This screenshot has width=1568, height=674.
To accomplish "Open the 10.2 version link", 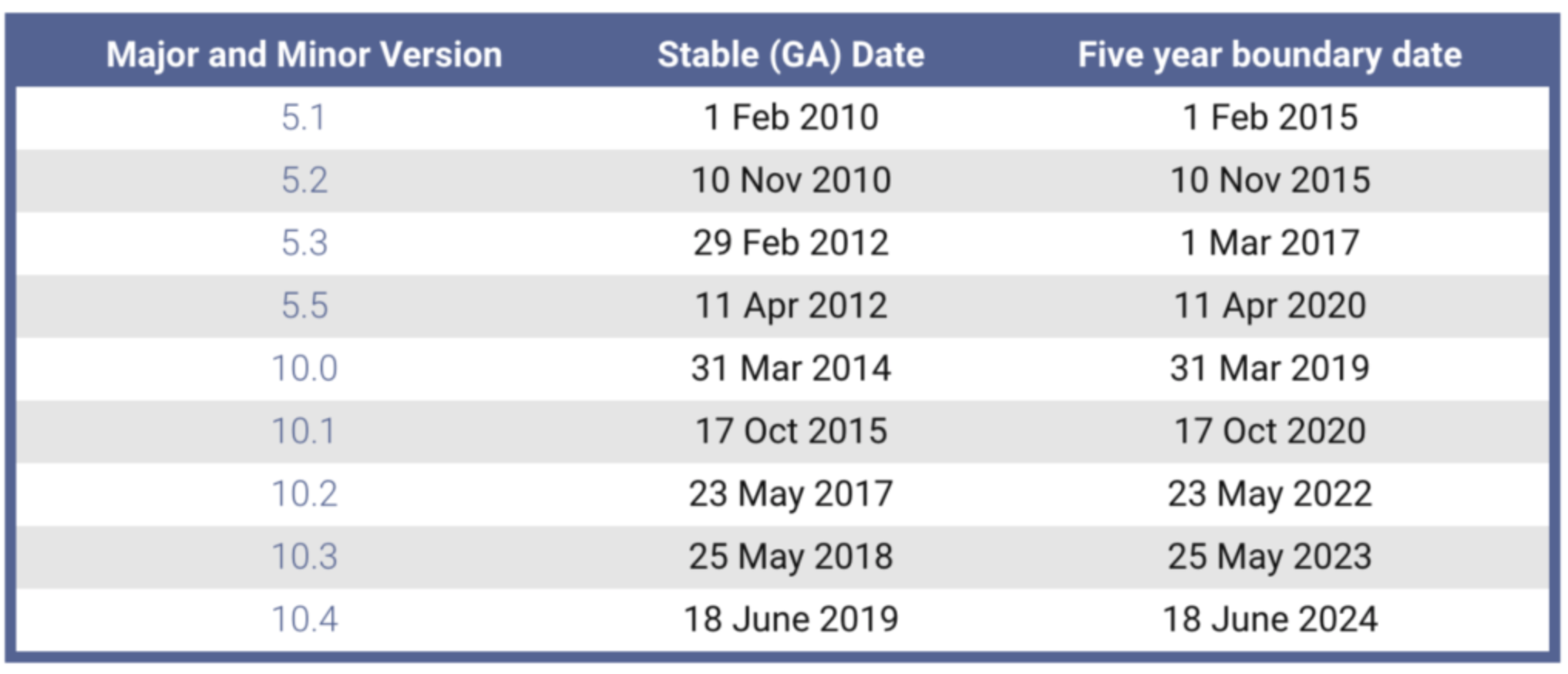I will [305, 494].
